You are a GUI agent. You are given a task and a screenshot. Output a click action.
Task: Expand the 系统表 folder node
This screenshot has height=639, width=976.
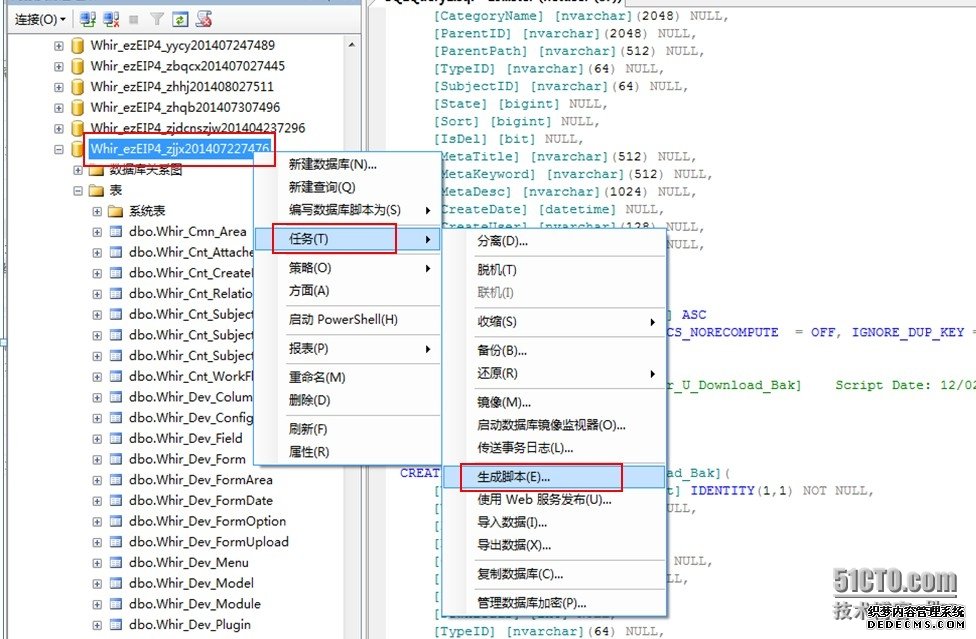pos(97,211)
